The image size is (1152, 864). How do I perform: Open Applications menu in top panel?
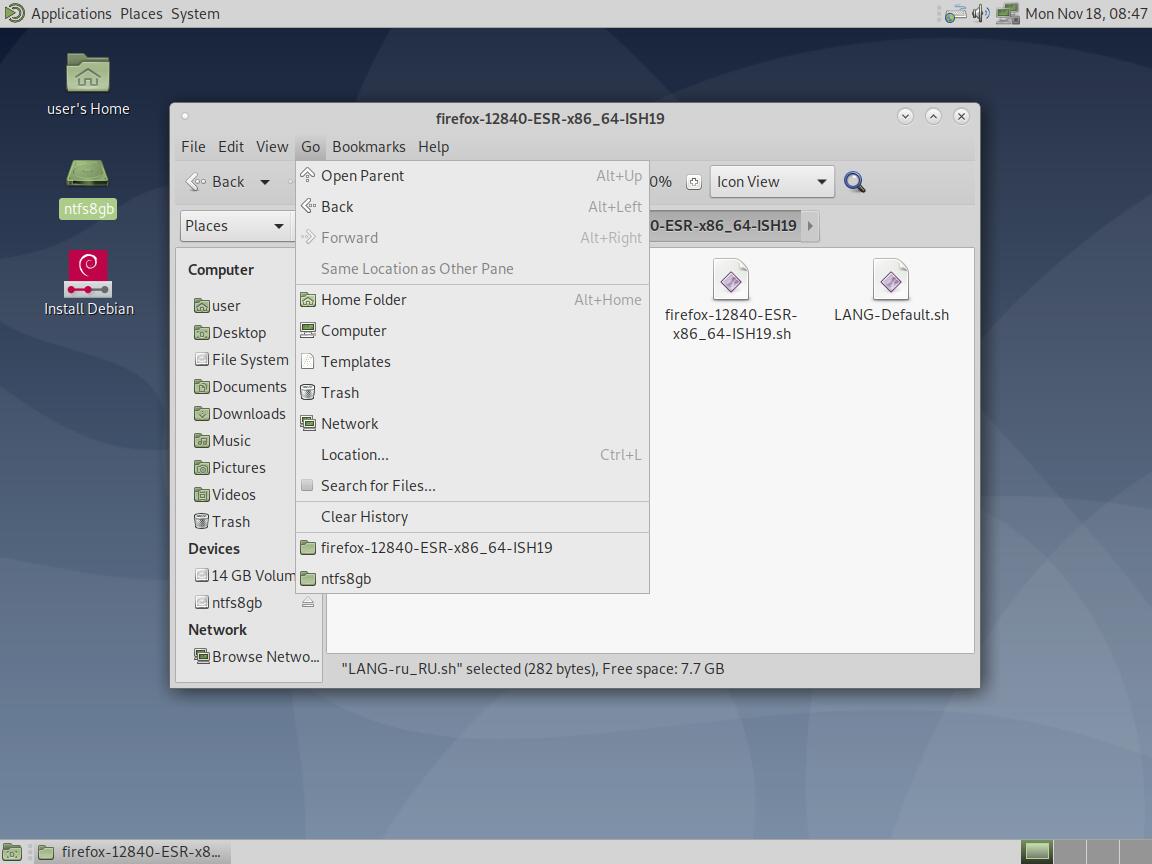[x=71, y=13]
